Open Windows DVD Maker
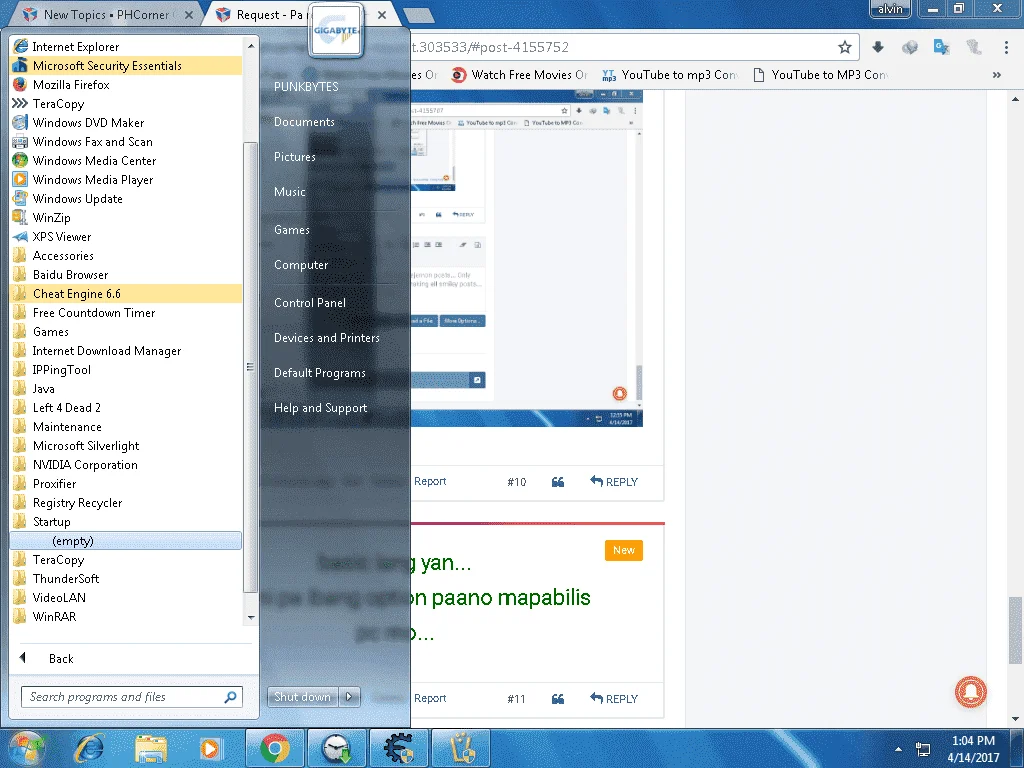This screenshot has width=1024, height=768. coord(126,122)
